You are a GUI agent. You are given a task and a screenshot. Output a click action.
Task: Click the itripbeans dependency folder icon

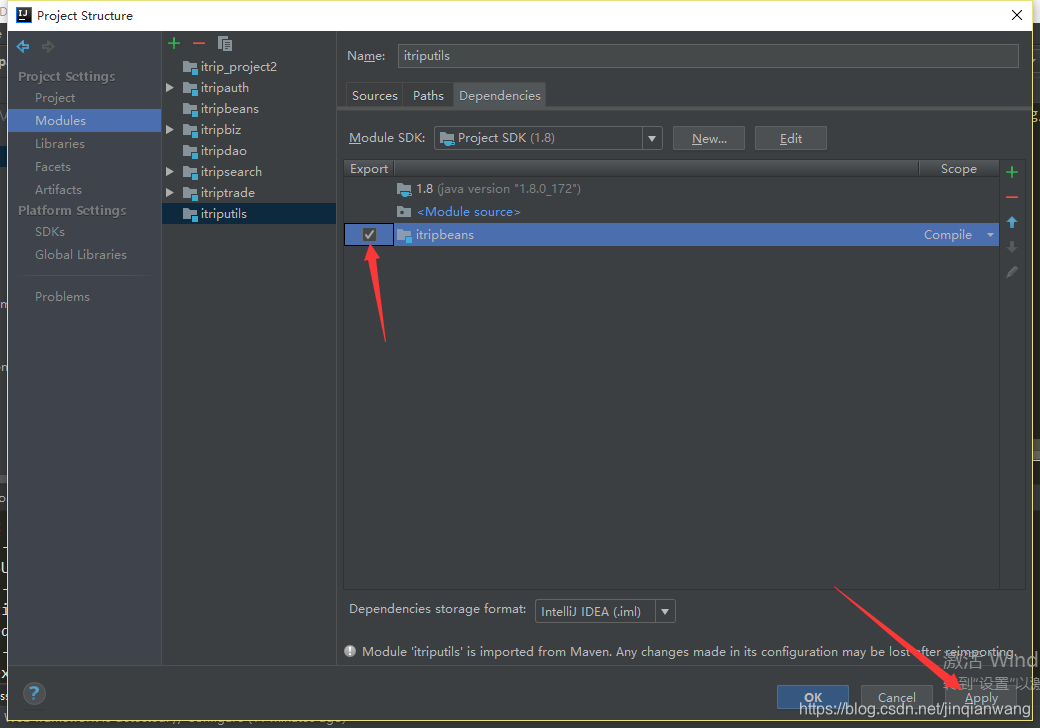point(404,235)
